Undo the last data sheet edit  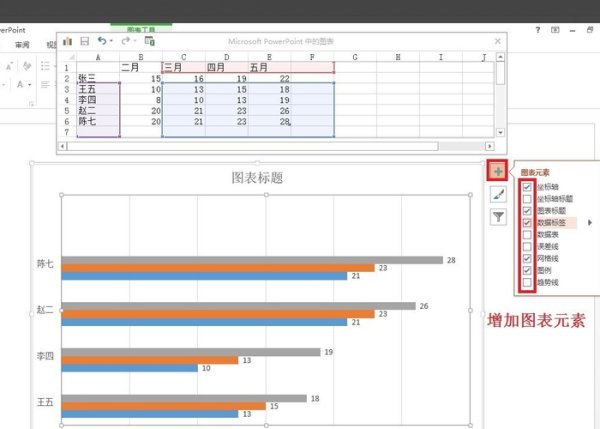[x=101, y=41]
